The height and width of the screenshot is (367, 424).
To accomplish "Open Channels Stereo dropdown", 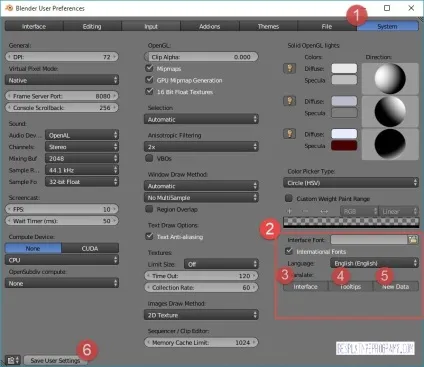I will [x=82, y=147].
